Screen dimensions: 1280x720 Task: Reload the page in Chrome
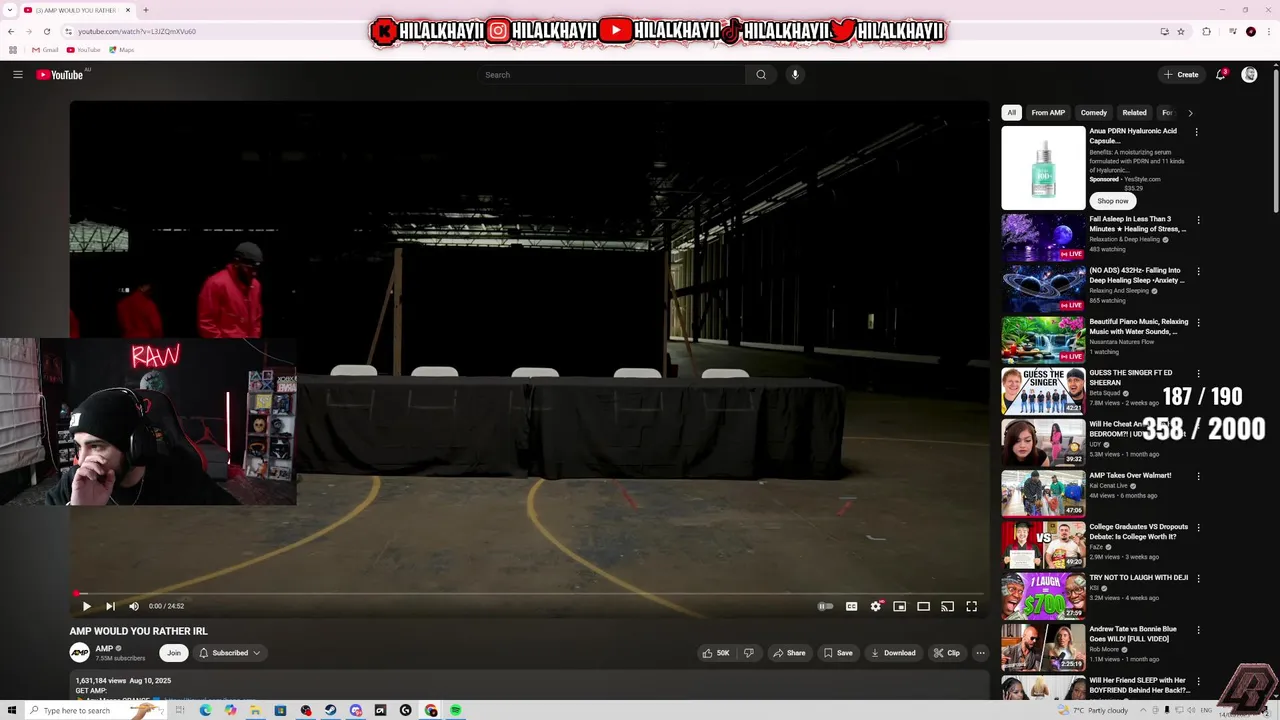coord(46,32)
